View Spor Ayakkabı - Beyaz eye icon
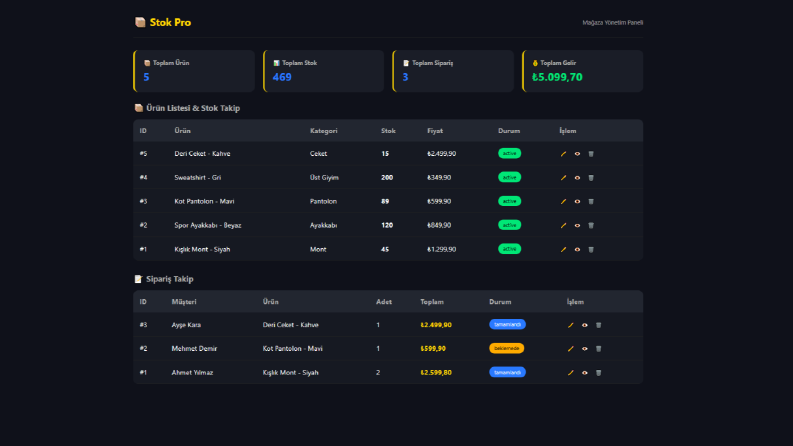The height and width of the screenshot is (446, 793). click(577, 226)
